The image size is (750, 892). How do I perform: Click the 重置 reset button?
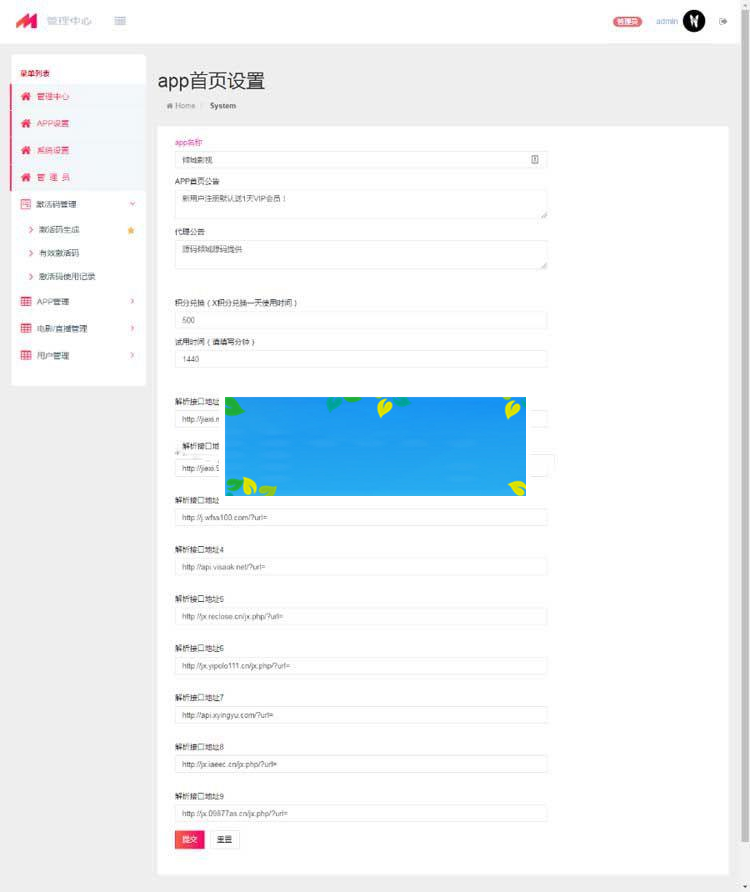coord(224,839)
